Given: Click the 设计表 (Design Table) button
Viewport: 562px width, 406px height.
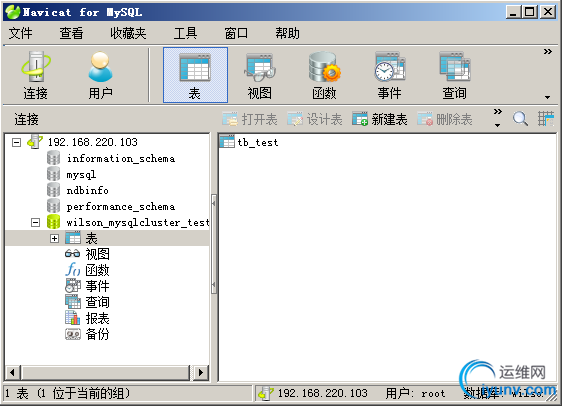Looking at the screenshot, I should click(315, 119).
